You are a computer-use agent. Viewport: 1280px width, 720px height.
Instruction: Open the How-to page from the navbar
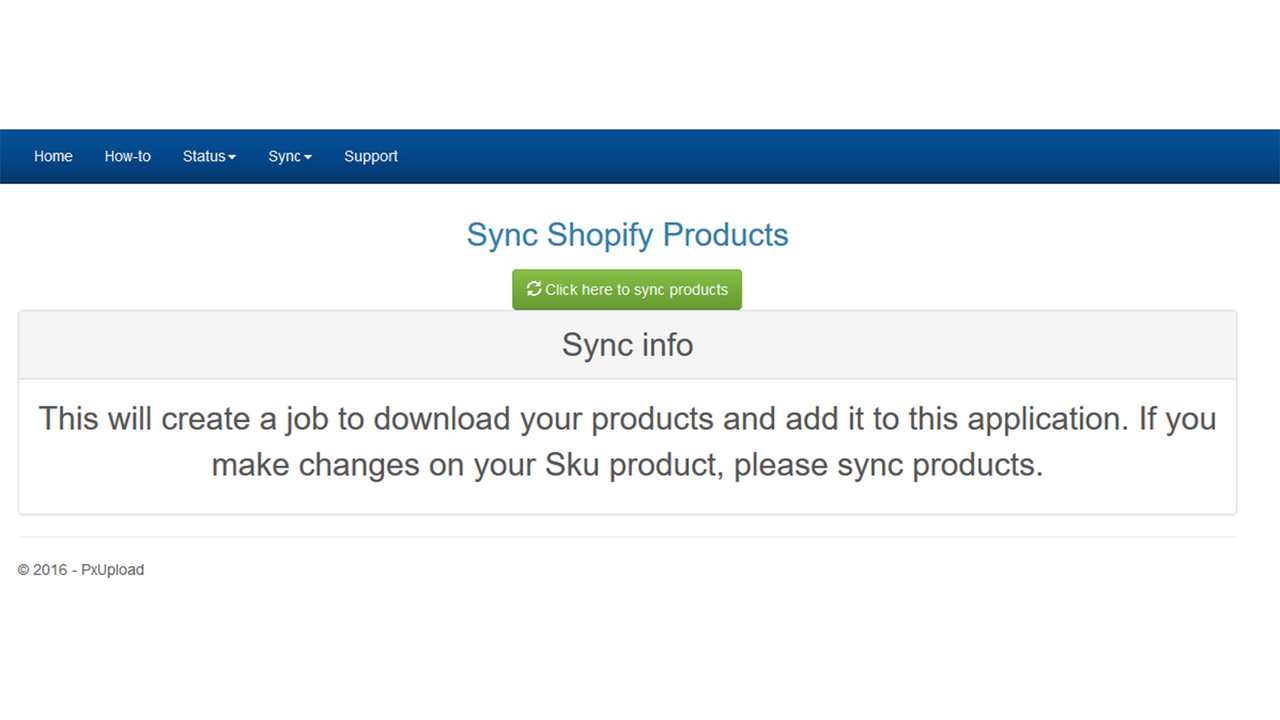coord(127,156)
